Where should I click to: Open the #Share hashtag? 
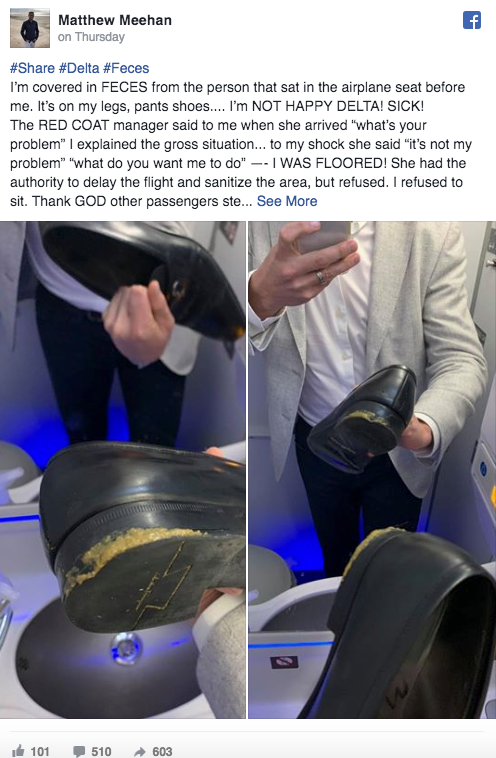pos(32,68)
